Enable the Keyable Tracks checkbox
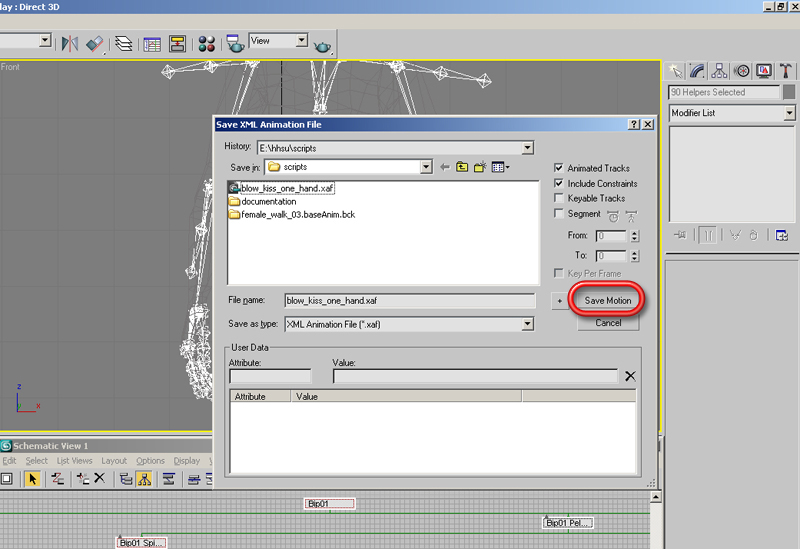Viewport: 800px width, 549px height. (559, 198)
